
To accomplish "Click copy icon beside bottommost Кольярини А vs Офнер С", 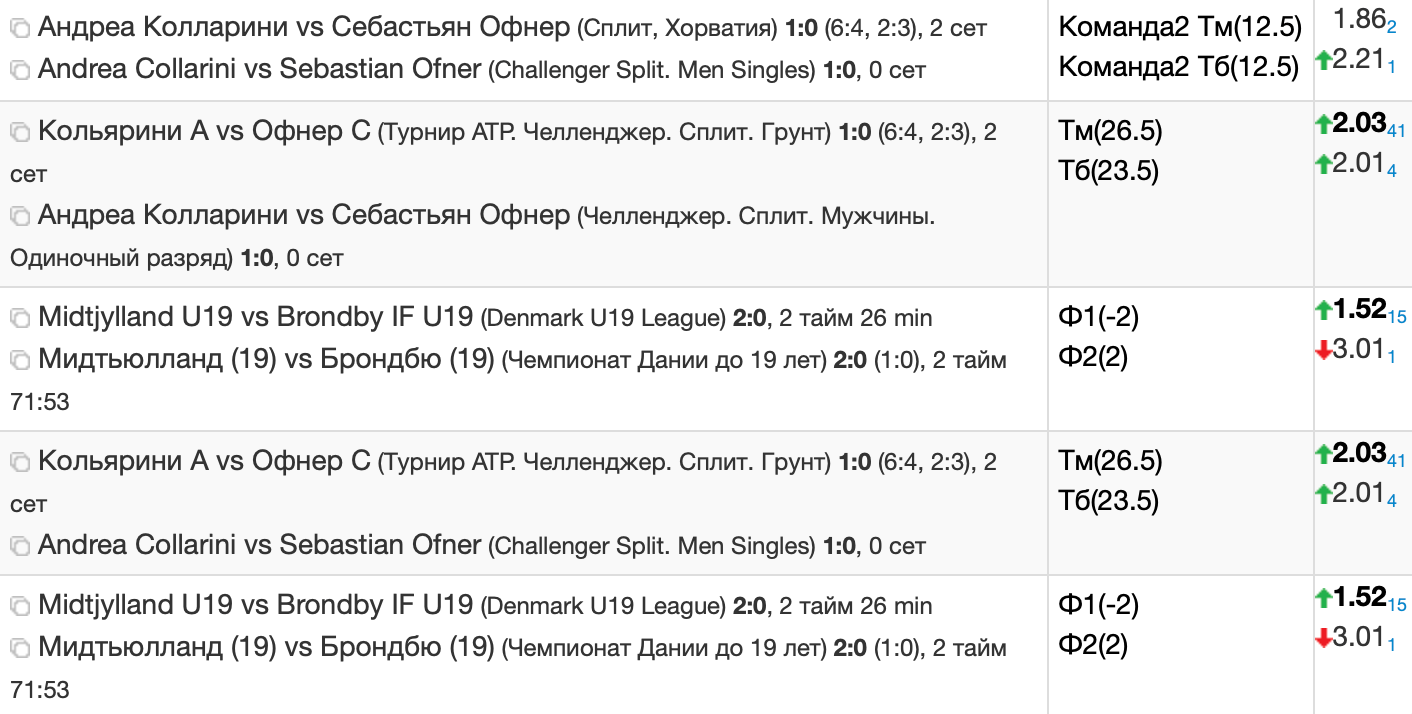I will [x=19, y=462].
